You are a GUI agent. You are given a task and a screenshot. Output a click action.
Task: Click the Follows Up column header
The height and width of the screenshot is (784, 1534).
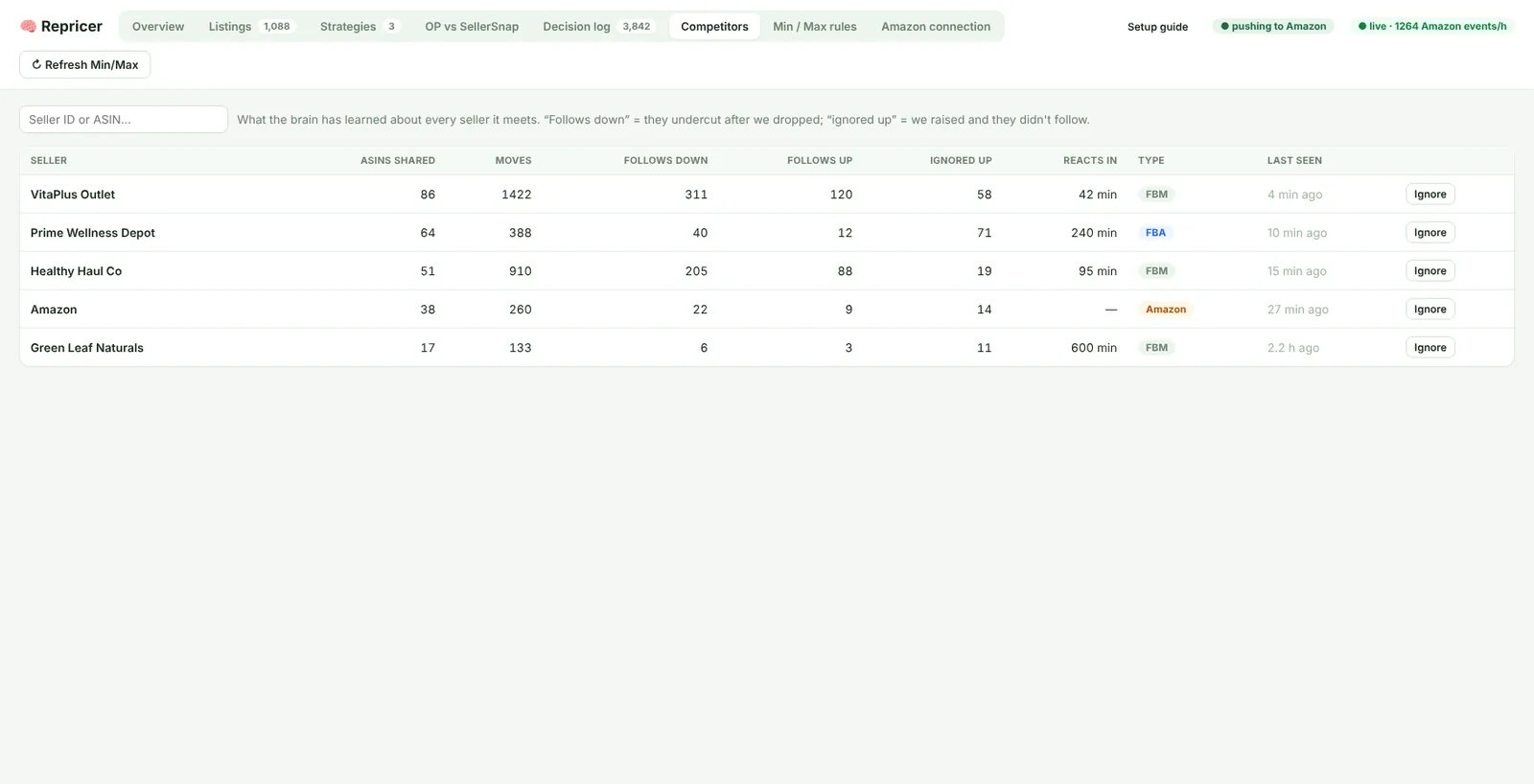820,160
